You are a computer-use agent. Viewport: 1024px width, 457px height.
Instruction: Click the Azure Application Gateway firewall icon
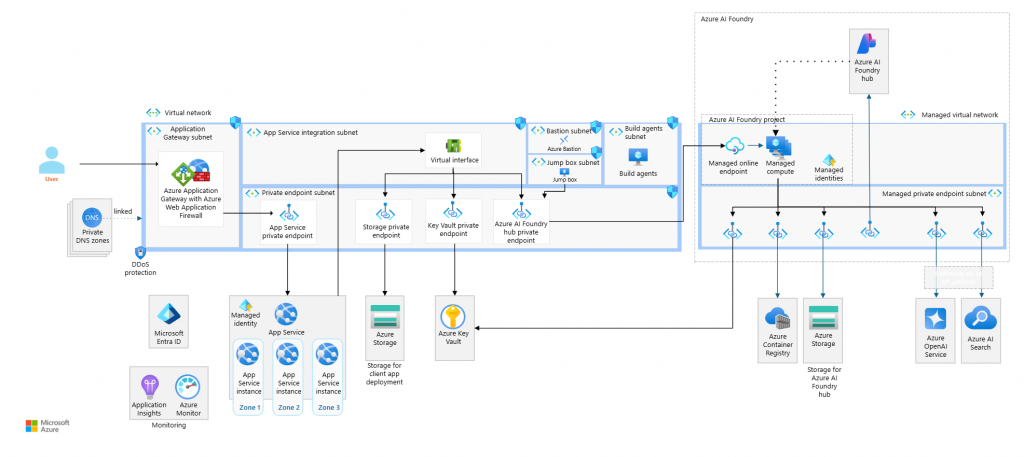(x=190, y=171)
